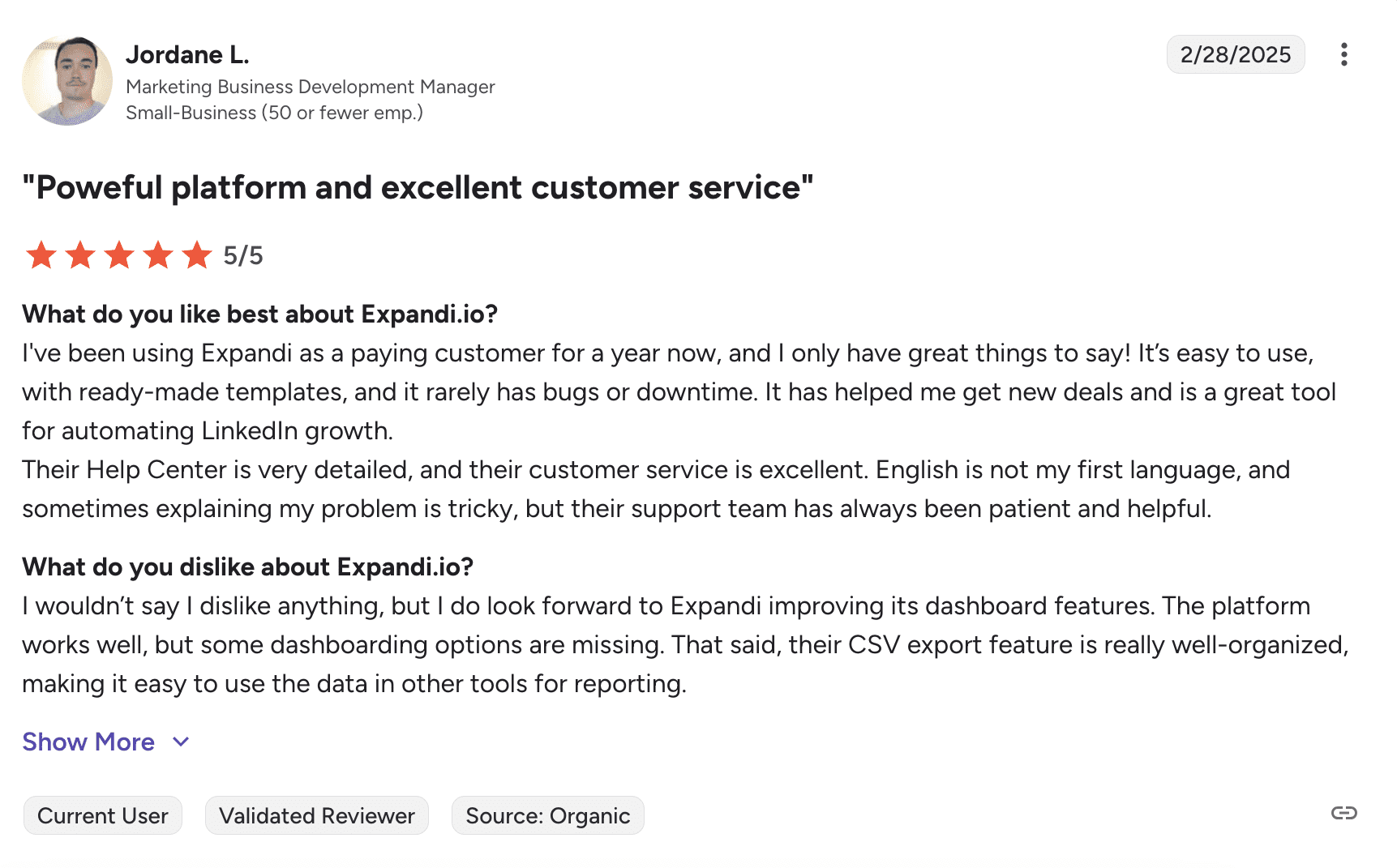Select the Source: Organic tag
Image resolution: width=1397 pixels, height=868 pixels.
coord(547,815)
